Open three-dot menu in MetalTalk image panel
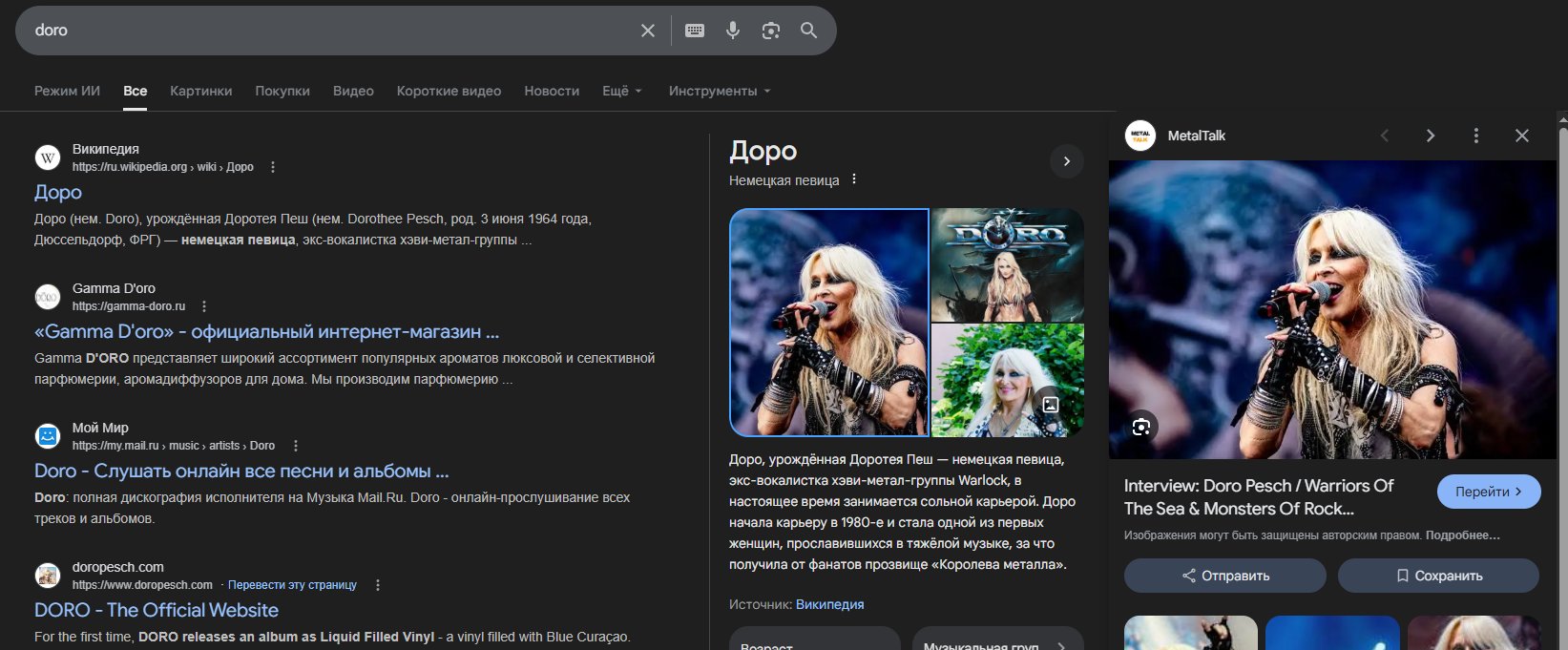Viewport: 1568px width, 650px height. point(1475,136)
